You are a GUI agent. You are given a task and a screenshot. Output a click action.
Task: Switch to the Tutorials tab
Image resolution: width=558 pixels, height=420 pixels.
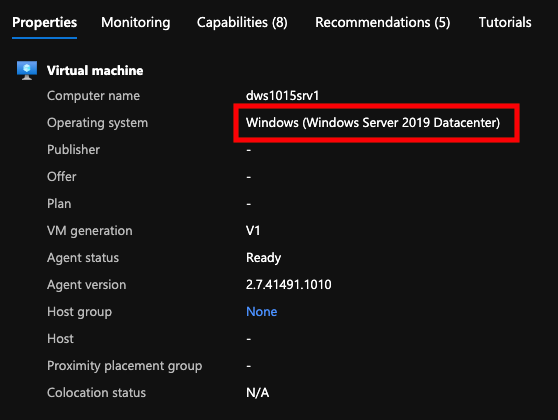coord(505,22)
